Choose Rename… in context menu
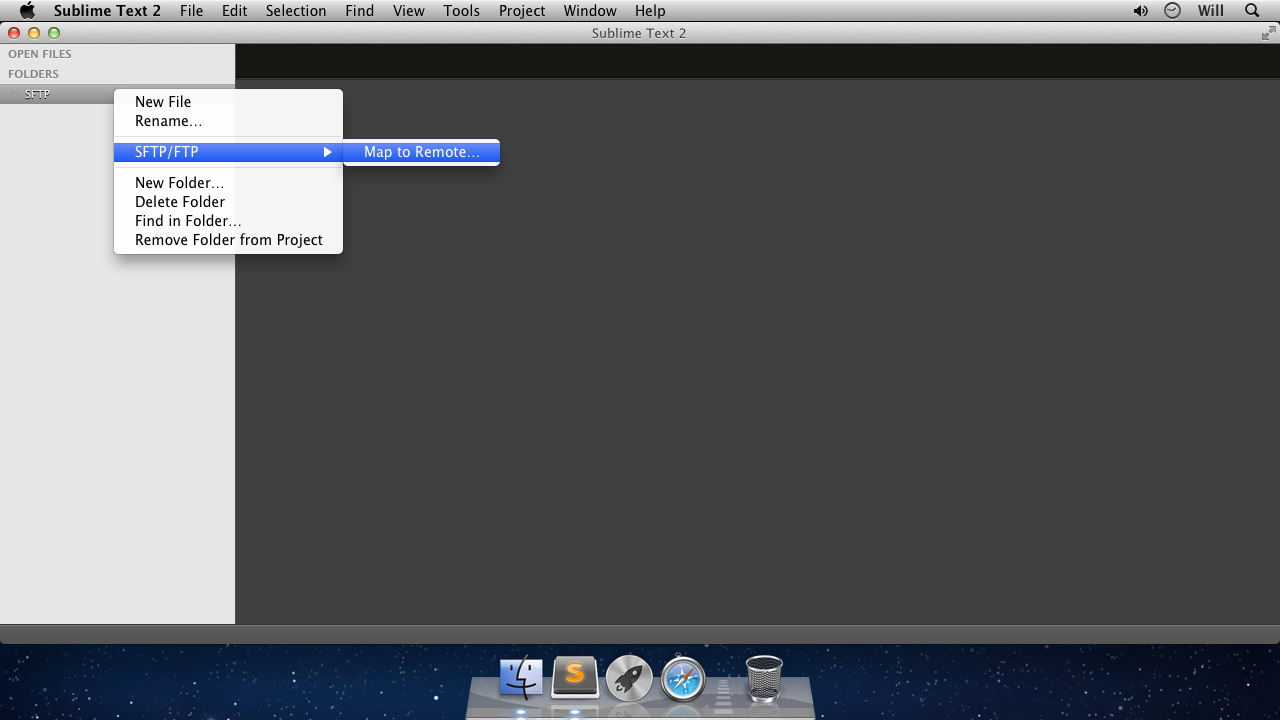 [x=228, y=121]
